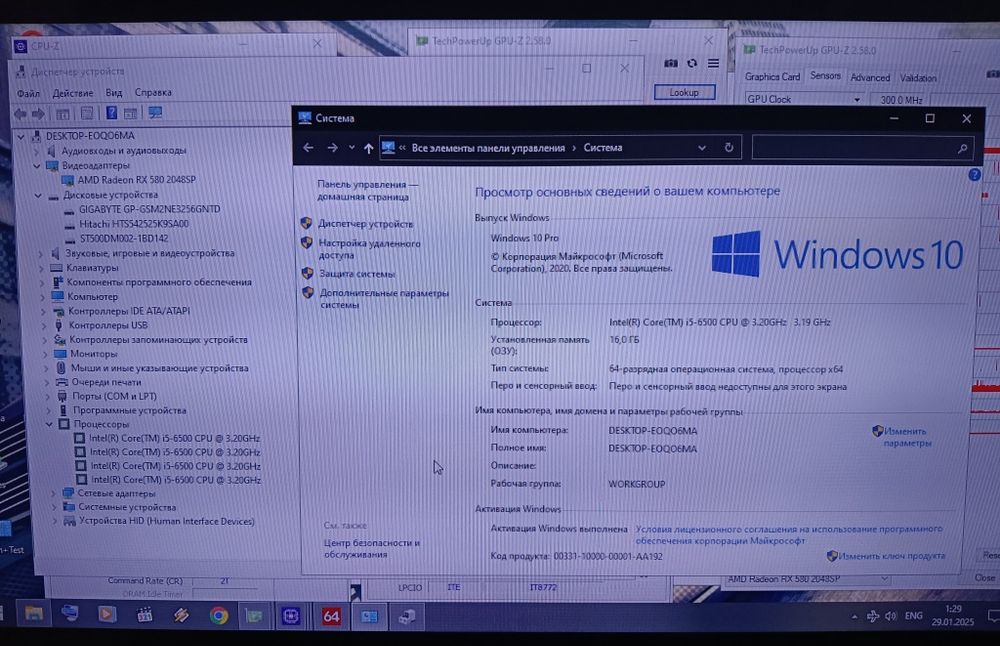The image size is (1000, 646).
Task: Open Защита системы link
Action: click(357, 274)
